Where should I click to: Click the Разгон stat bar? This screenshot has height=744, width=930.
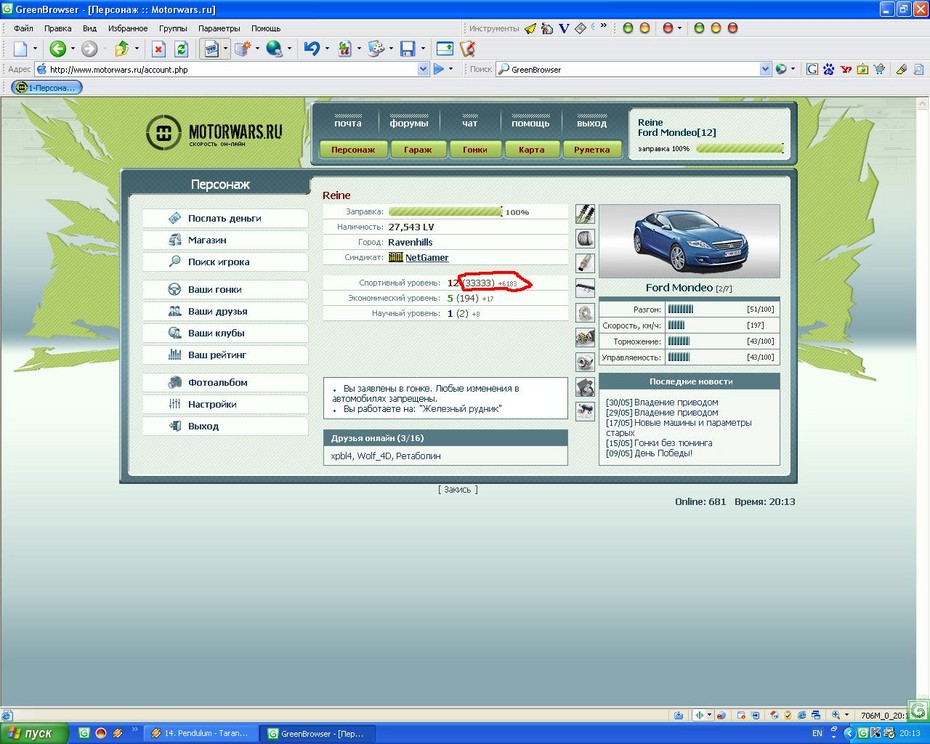[680, 309]
